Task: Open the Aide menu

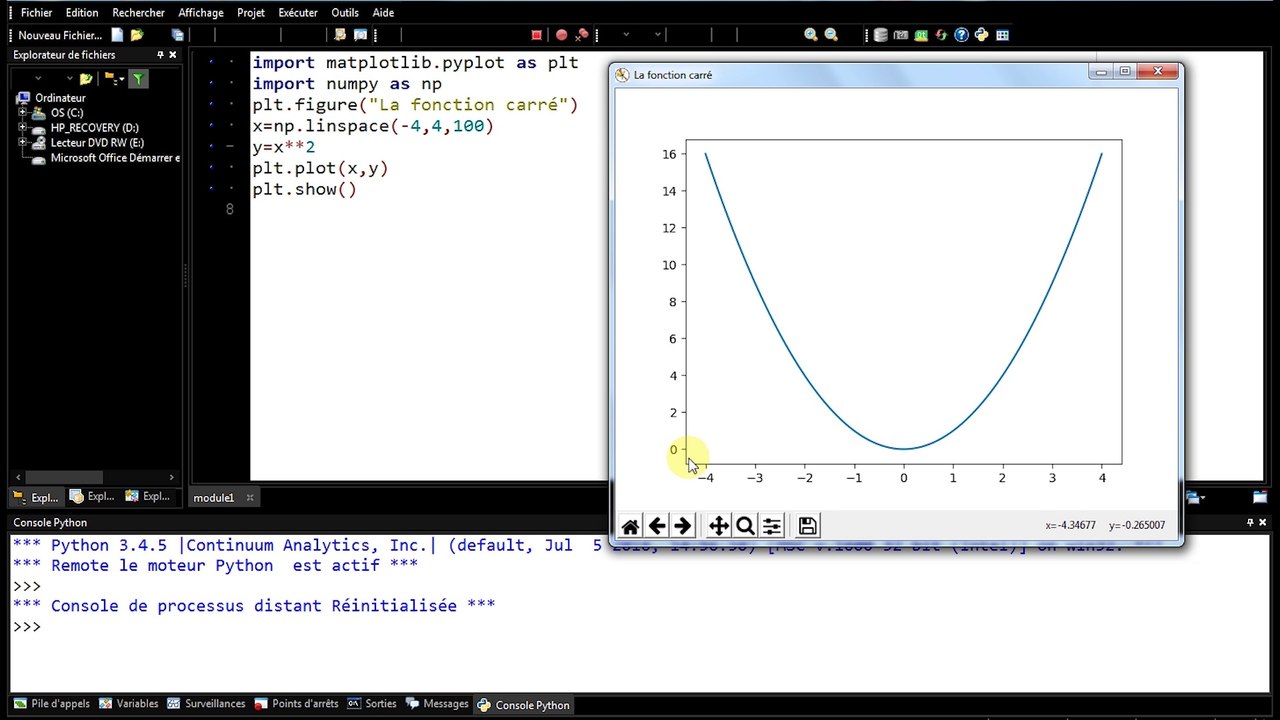Action: pyautogui.click(x=383, y=13)
